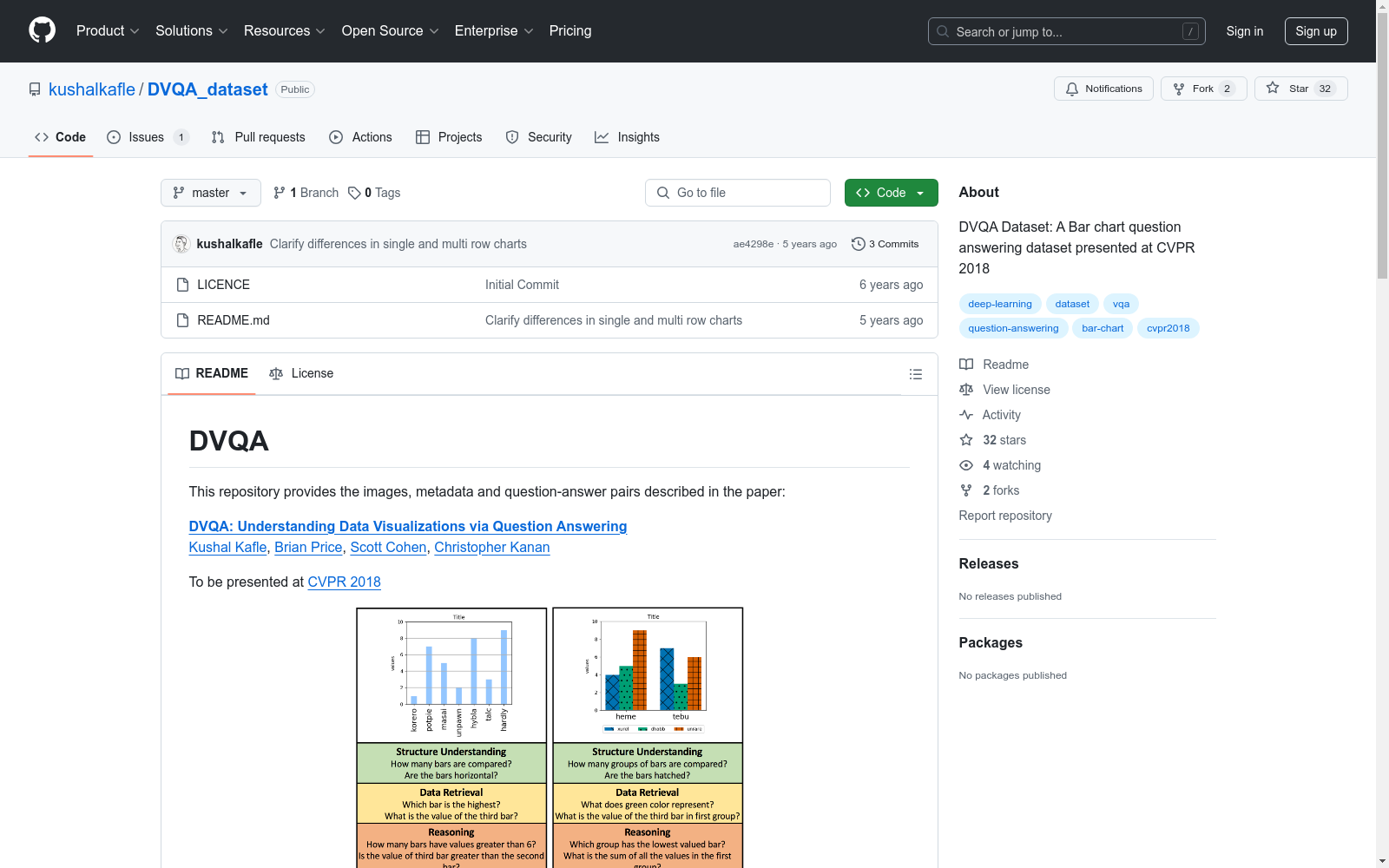Click the GitHub logo icon

click(x=42, y=30)
